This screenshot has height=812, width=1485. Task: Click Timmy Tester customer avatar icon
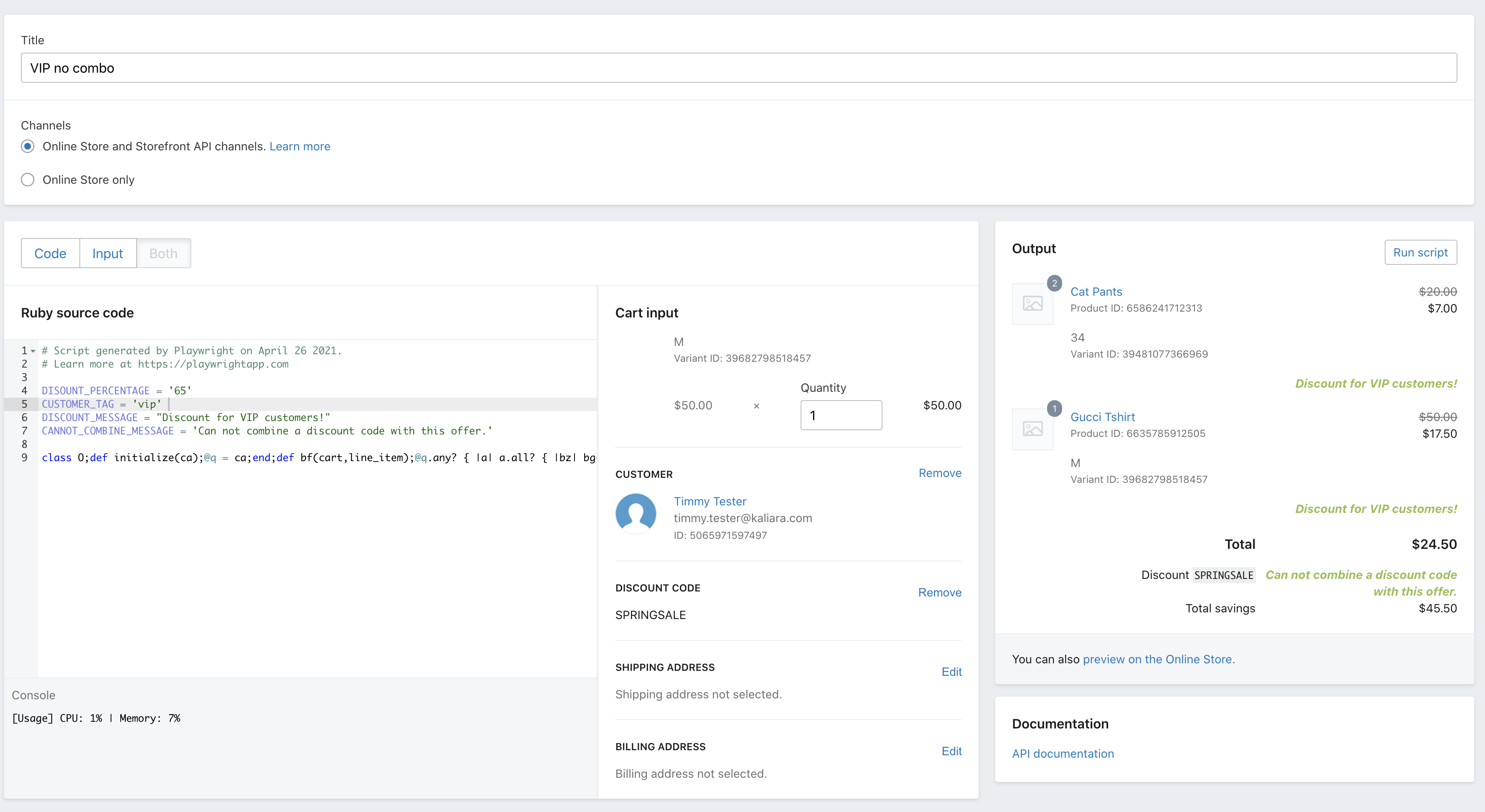(x=635, y=513)
